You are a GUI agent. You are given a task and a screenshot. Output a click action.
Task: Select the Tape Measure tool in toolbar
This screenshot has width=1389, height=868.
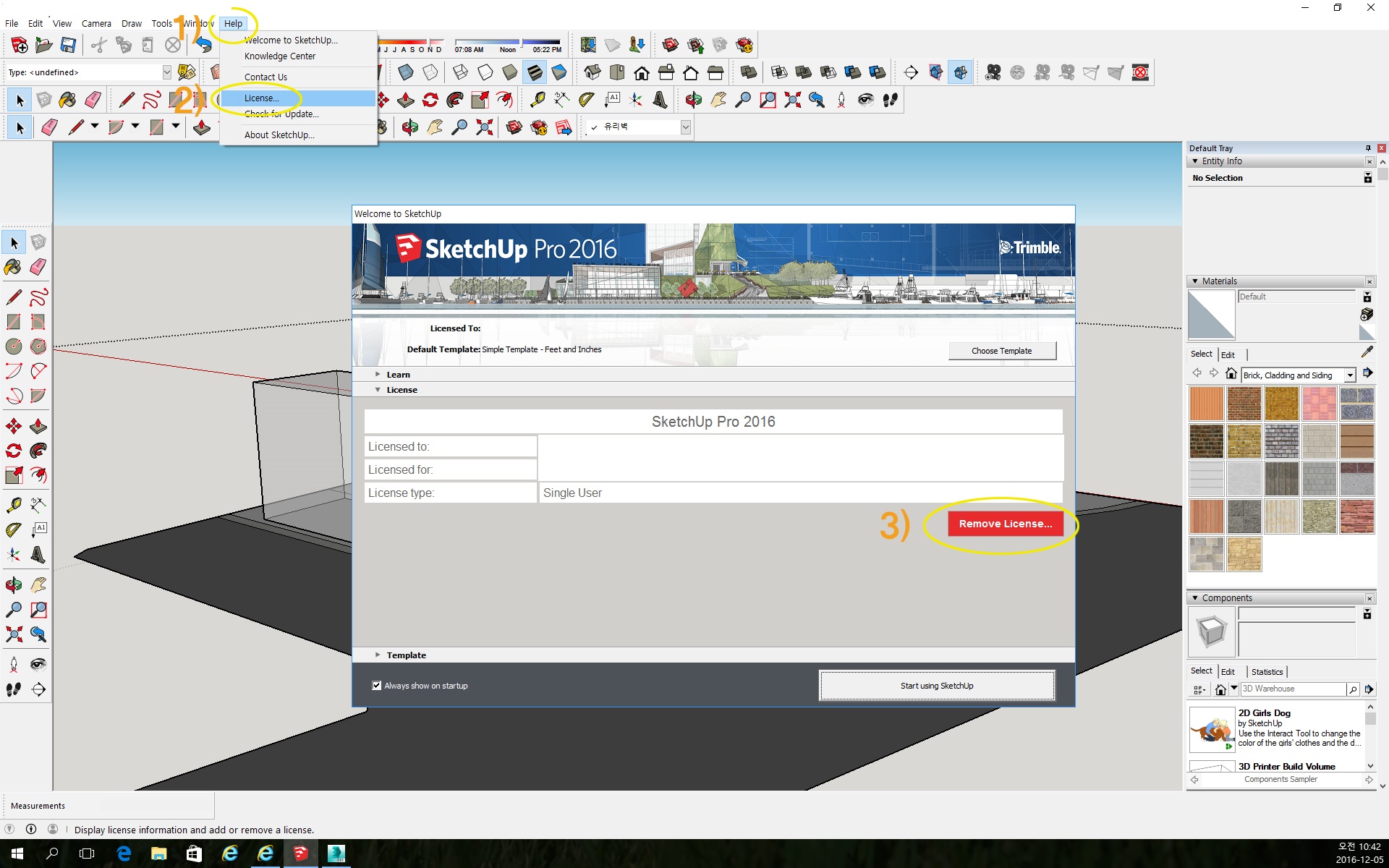click(x=538, y=100)
